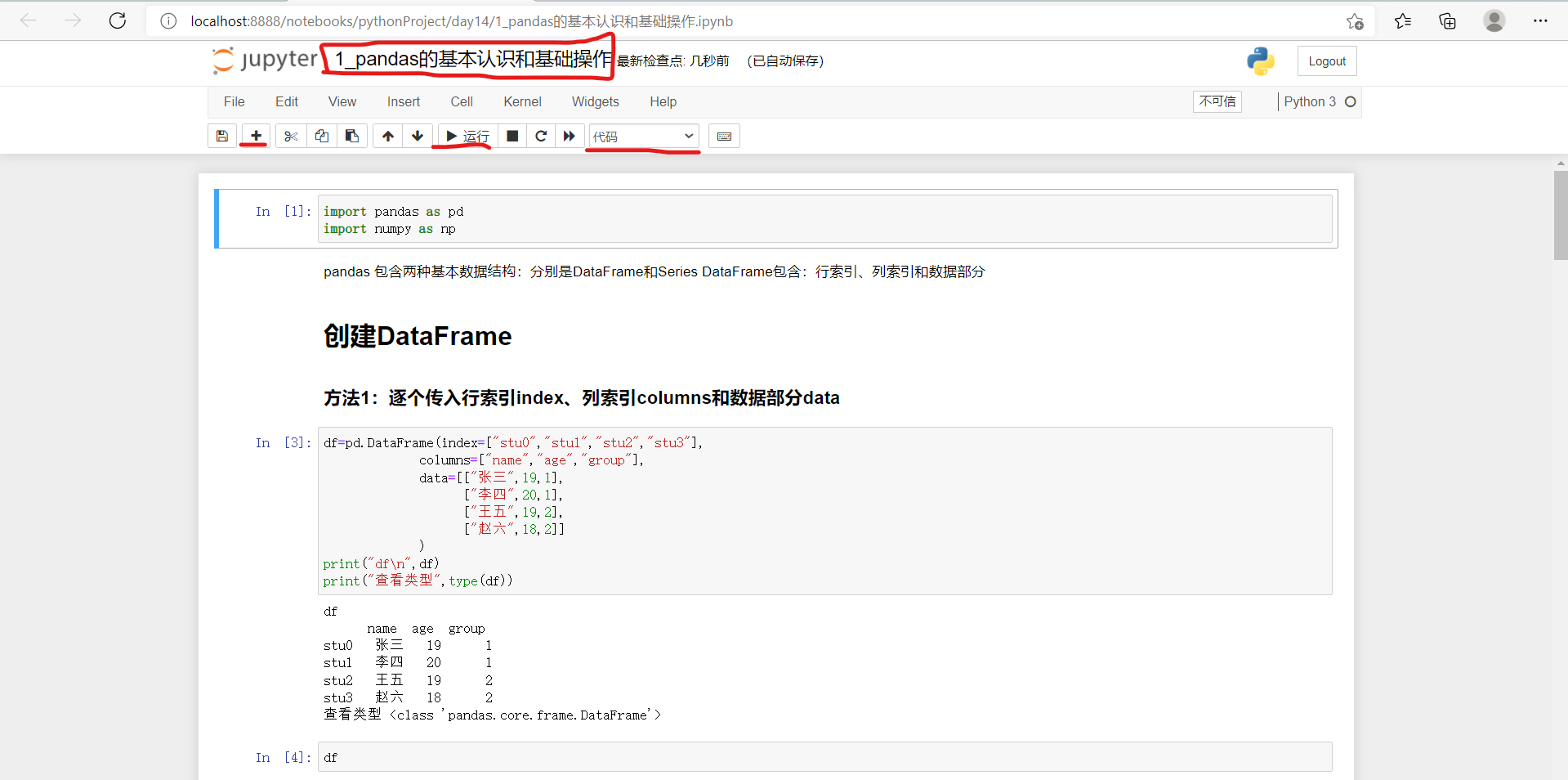Paste cells below icon in toolbar
Screen dimensions: 1568x780
pyautogui.click(x=352, y=136)
